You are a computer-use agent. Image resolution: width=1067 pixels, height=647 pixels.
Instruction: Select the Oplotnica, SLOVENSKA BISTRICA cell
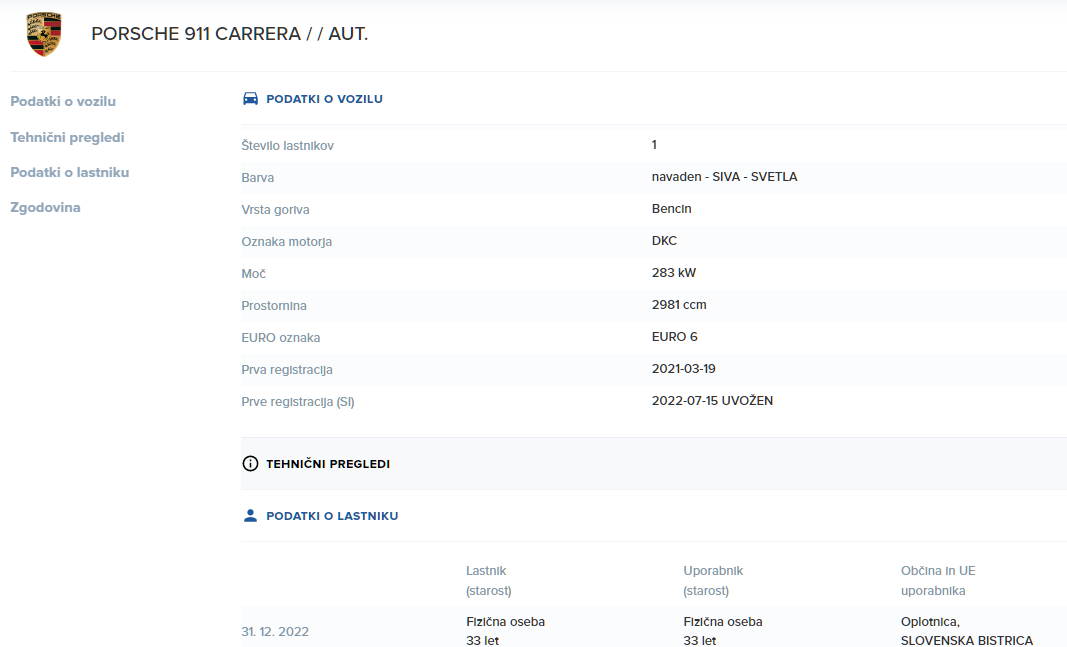[x=966, y=631]
